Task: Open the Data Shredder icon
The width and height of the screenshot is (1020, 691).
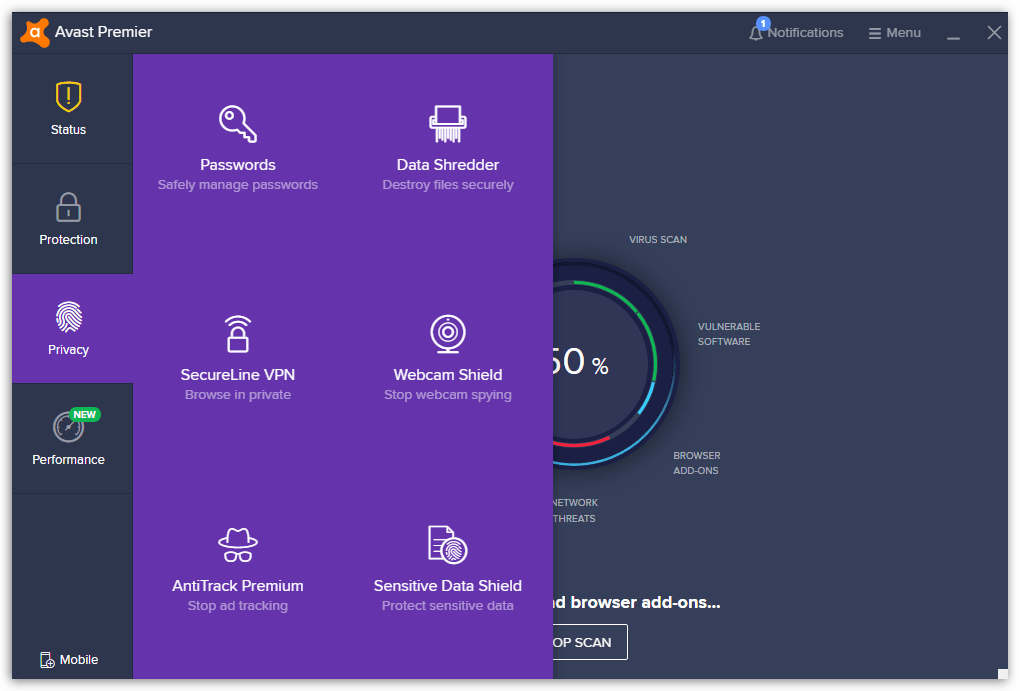Action: 447,124
